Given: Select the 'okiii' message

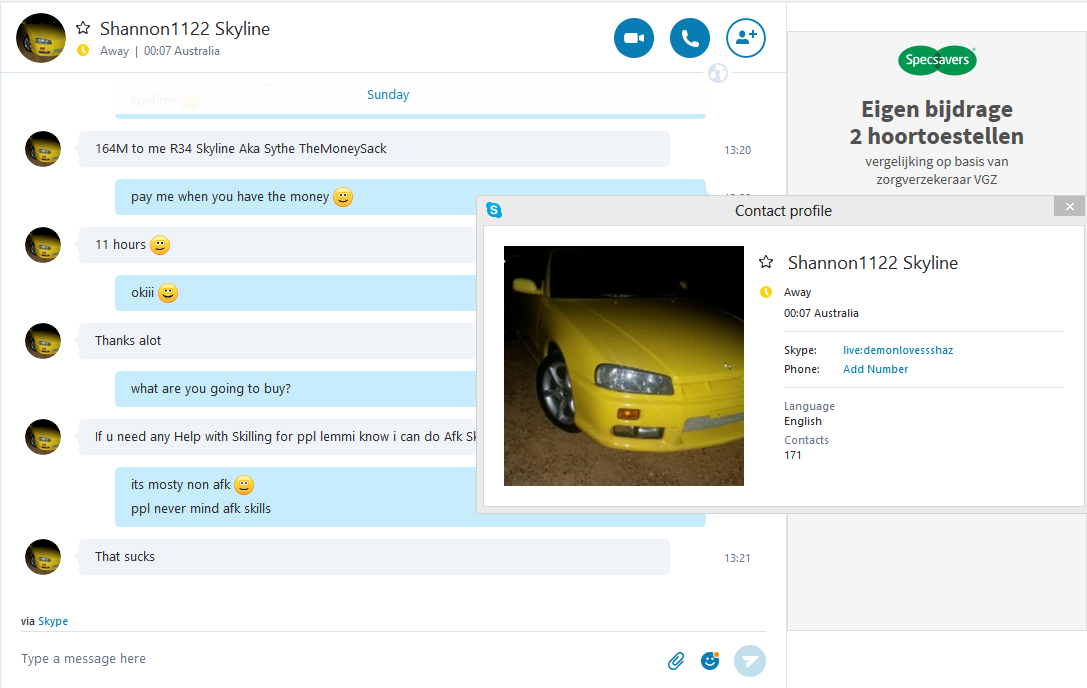Looking at the screenshot, I should (295, 293).
